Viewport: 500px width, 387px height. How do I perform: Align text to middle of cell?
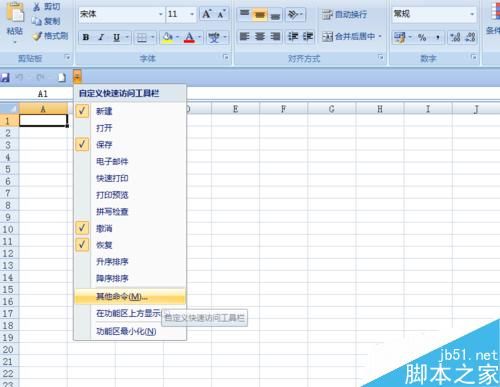260,14
